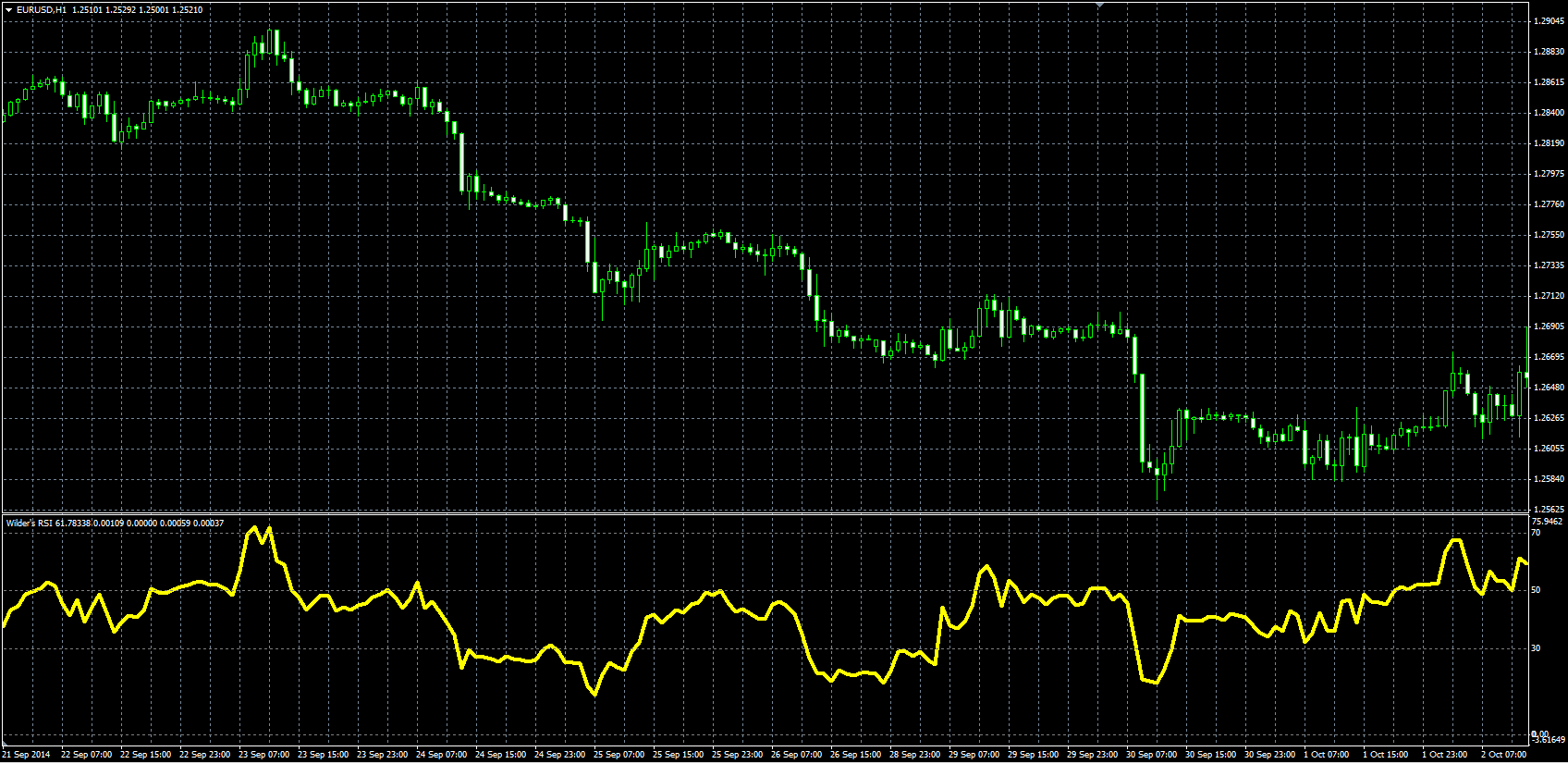This screenshot has height=764, width=1568.
Task: Click the 23 Sep 15:00 time label
Action: point(323,755)
